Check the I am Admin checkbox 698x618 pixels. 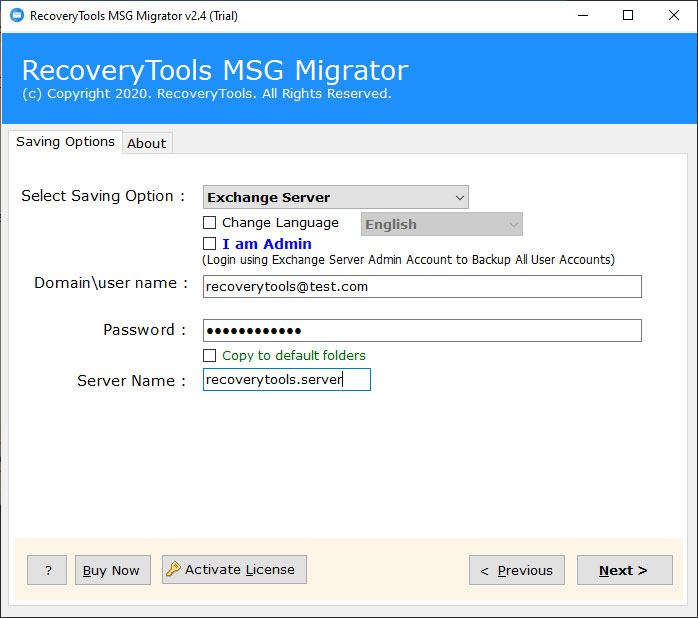[209, 244]
